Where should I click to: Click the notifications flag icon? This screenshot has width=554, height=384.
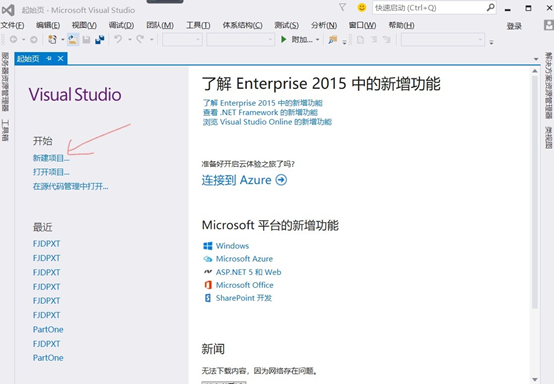pos(342,7)
